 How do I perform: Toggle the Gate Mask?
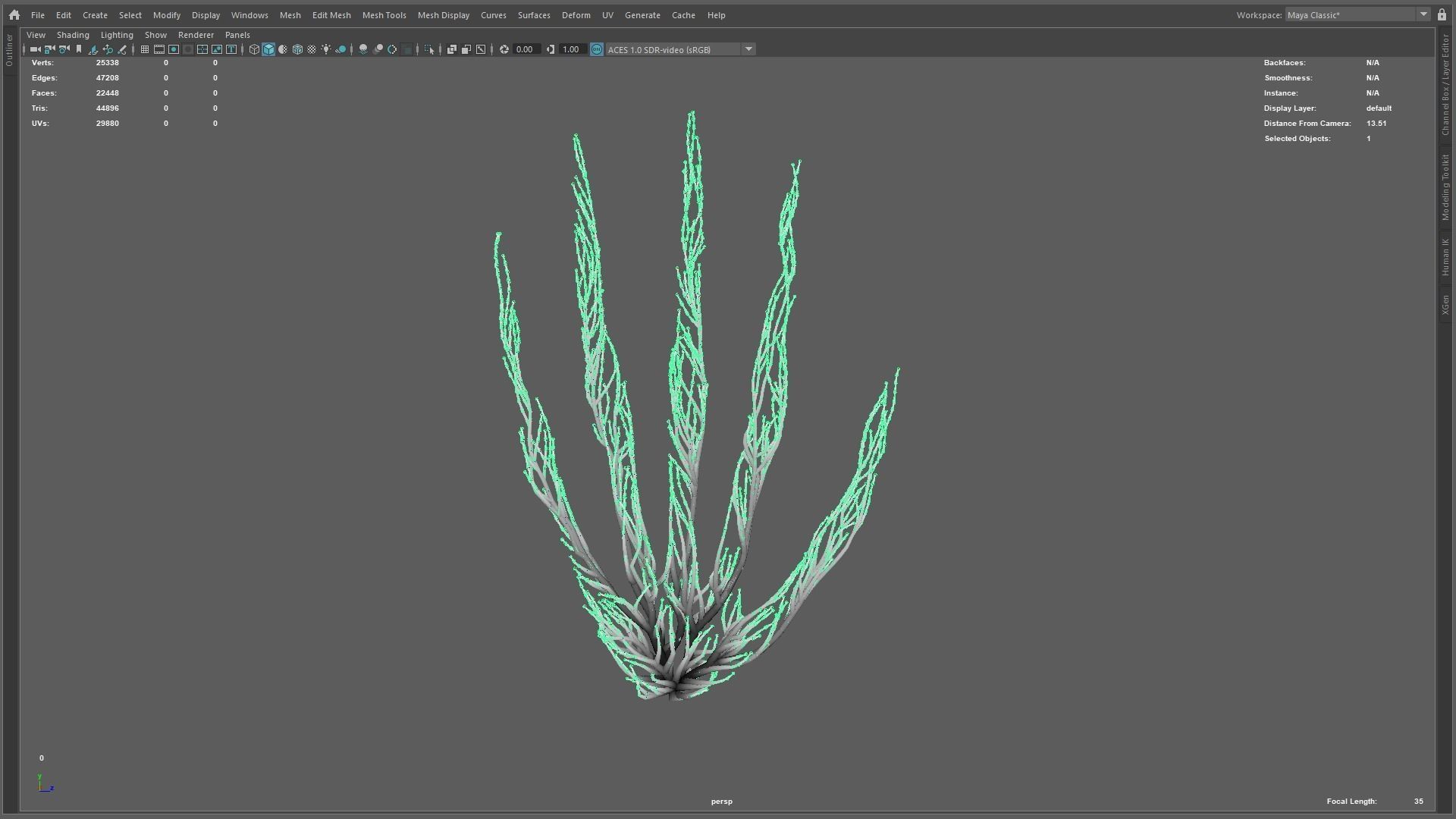(x=188, y=49)
